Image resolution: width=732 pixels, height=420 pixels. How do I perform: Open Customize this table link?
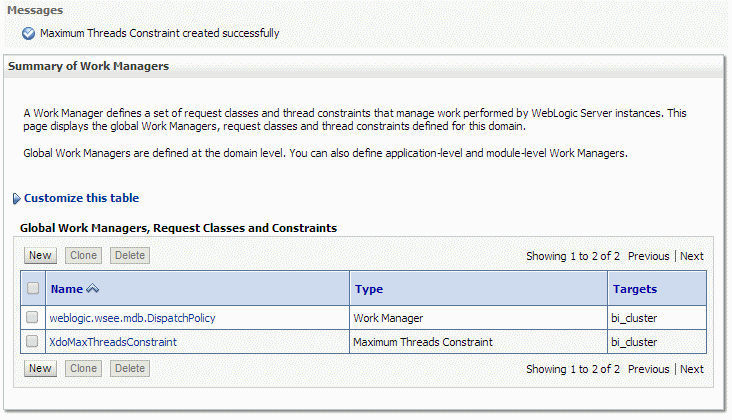[81, 198]
